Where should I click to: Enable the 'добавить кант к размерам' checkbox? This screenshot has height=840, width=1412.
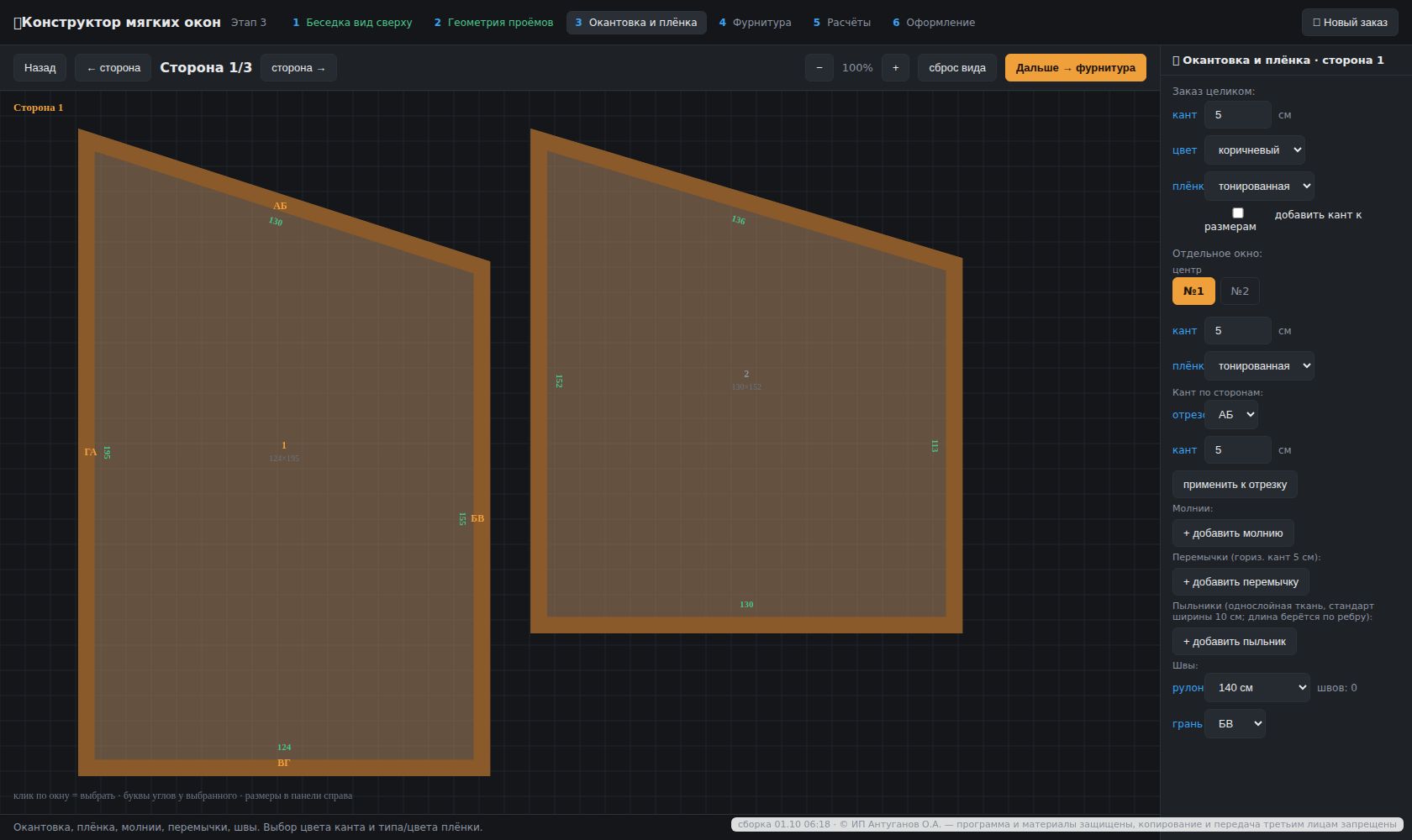click(x=1237, y=213)
